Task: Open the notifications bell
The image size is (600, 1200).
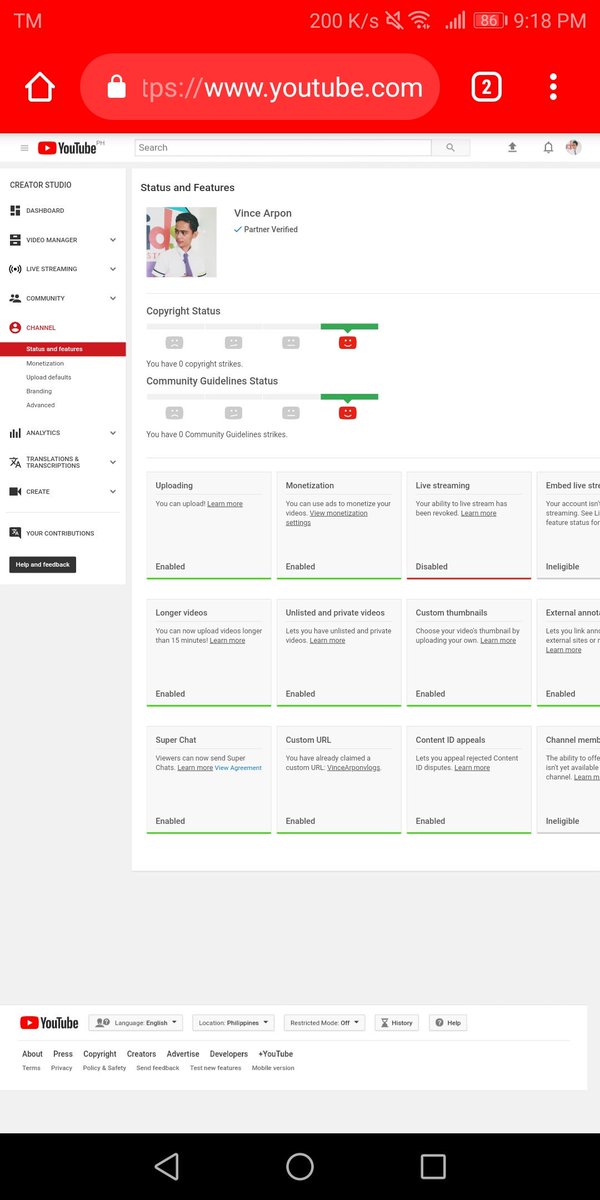Action: [x=548, y=147]
